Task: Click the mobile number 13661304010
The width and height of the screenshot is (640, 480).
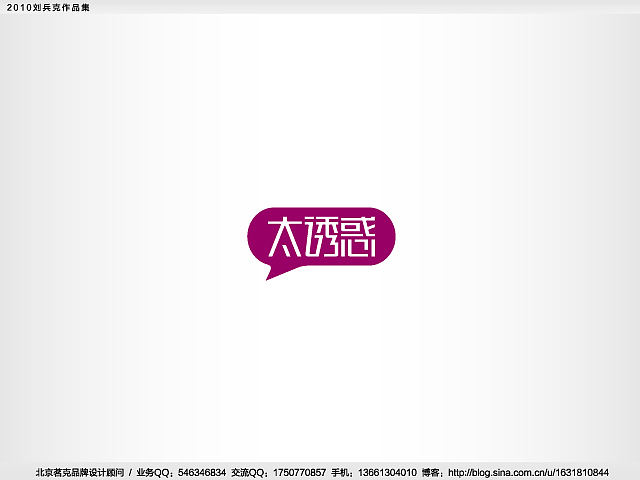Action: pos(387,473)
